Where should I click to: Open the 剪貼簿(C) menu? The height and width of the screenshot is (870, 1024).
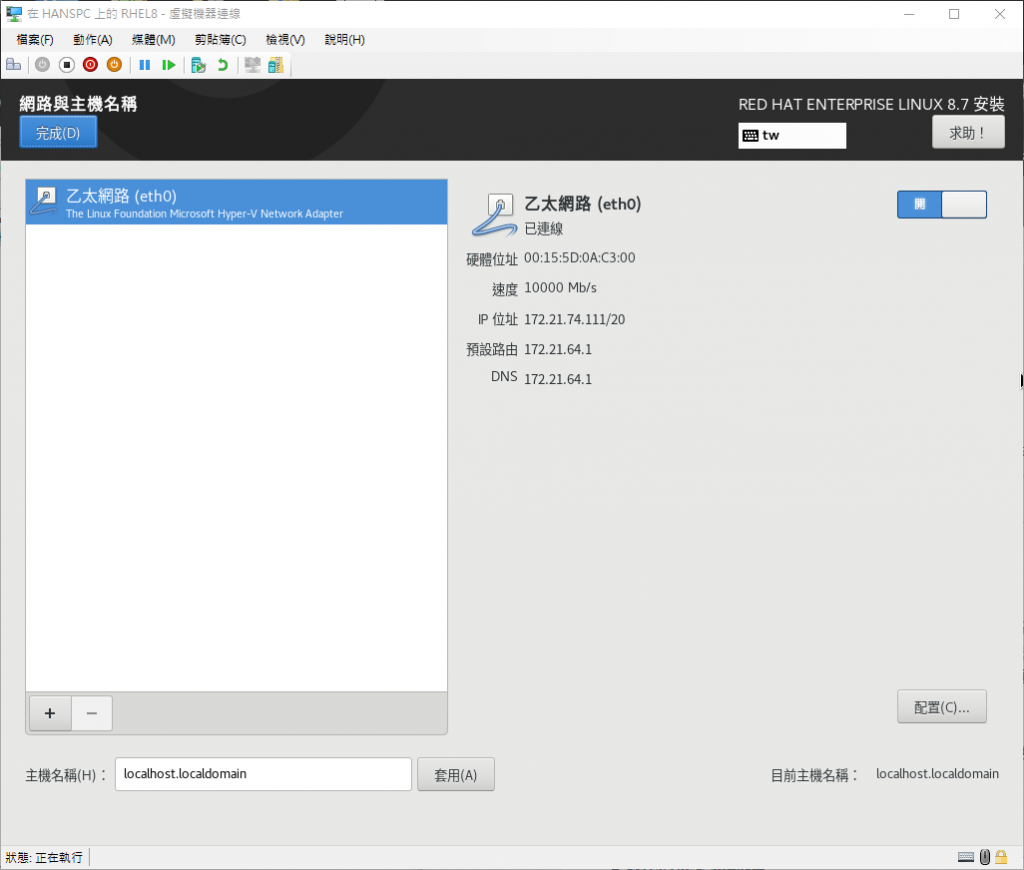tap(220, 40)
